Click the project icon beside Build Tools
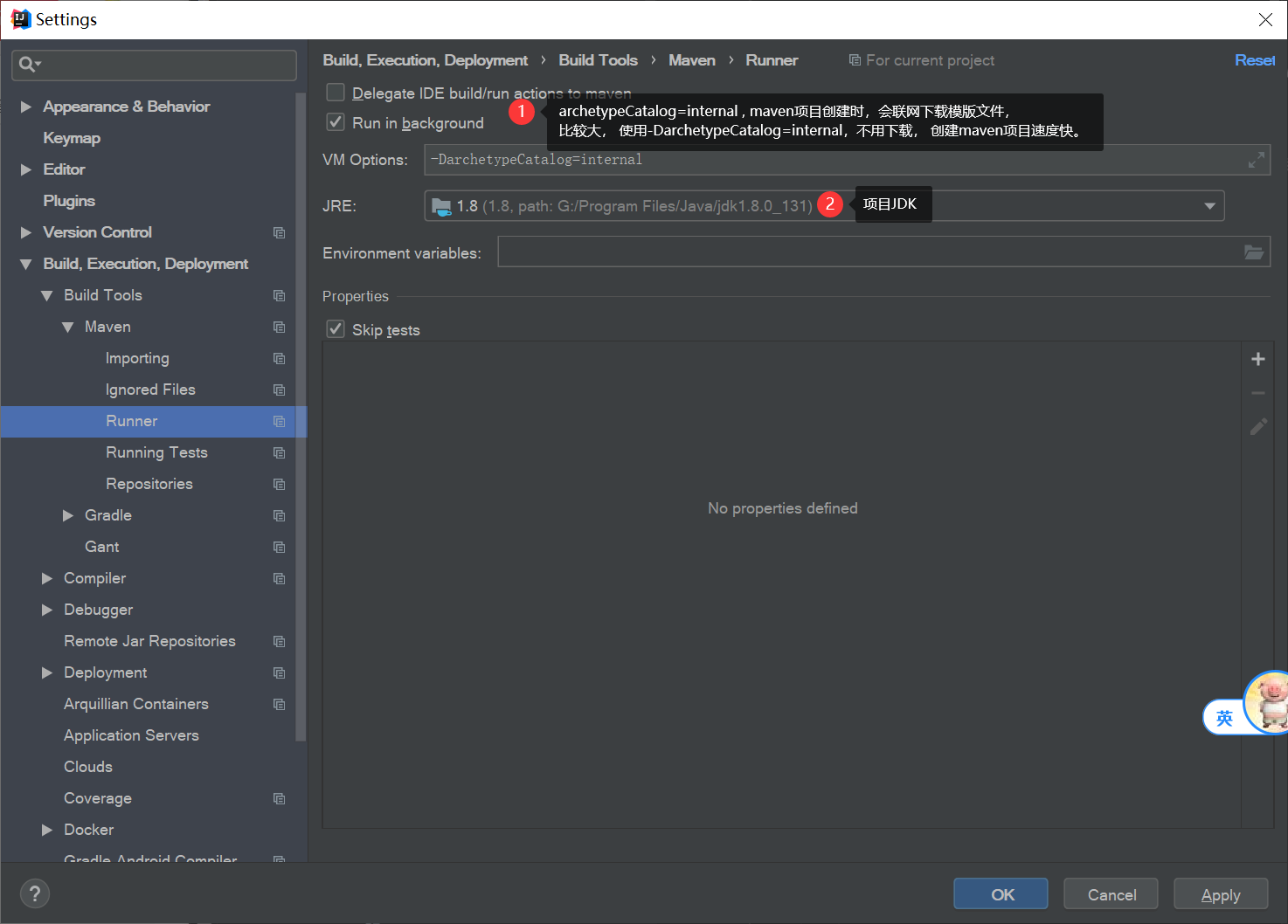Viewport: 1288px width, 924px height. [x=280, y=295]
